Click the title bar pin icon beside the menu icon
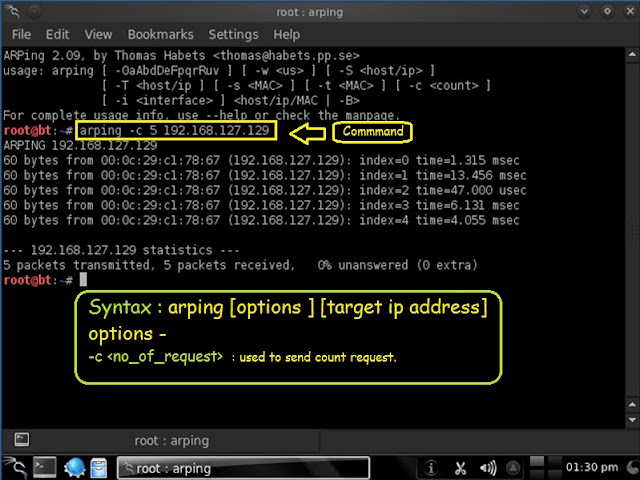Screen dimensions: 640x480 [x=34, y=12]
